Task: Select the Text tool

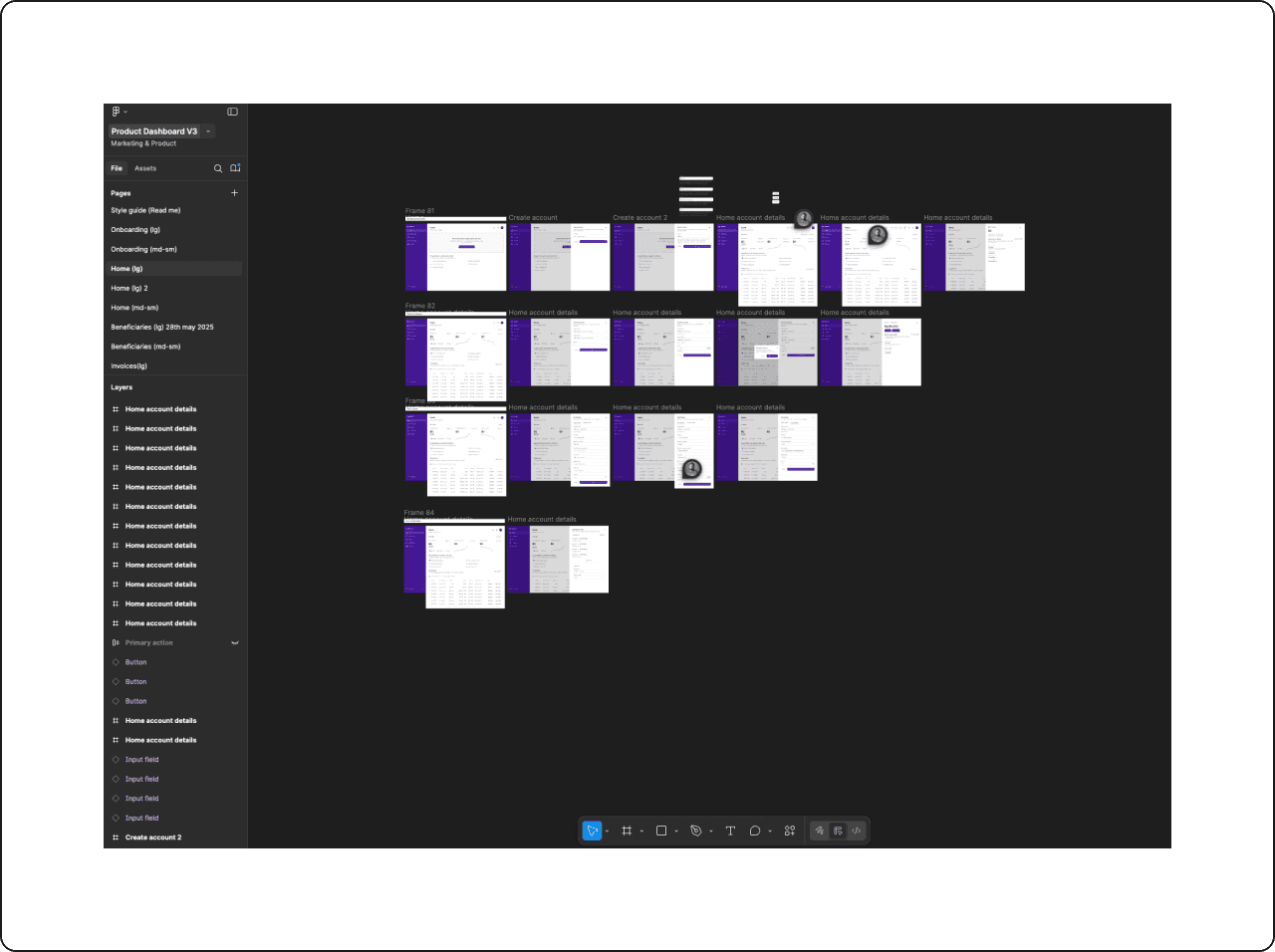Action: pyautogui.click(x=730, y=831)
